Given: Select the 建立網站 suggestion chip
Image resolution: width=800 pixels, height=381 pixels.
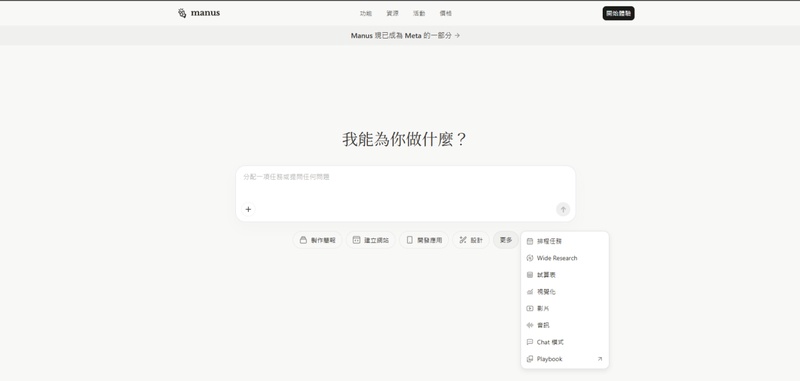Looking at the screenshot, I should [x=370, y=240].
